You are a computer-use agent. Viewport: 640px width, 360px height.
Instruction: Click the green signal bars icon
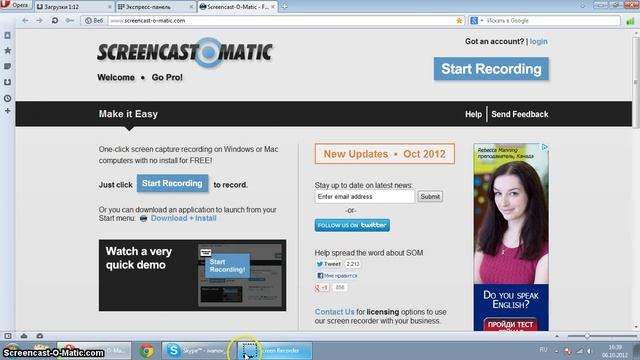631,20
